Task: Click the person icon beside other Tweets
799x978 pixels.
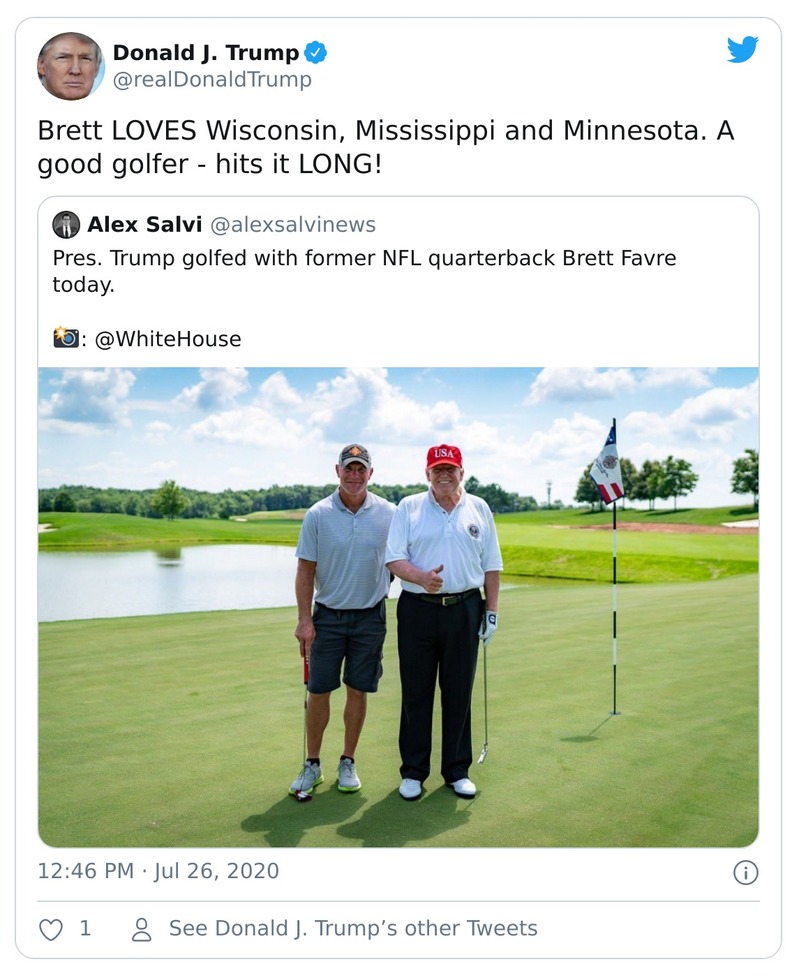Action: [142, 929]
